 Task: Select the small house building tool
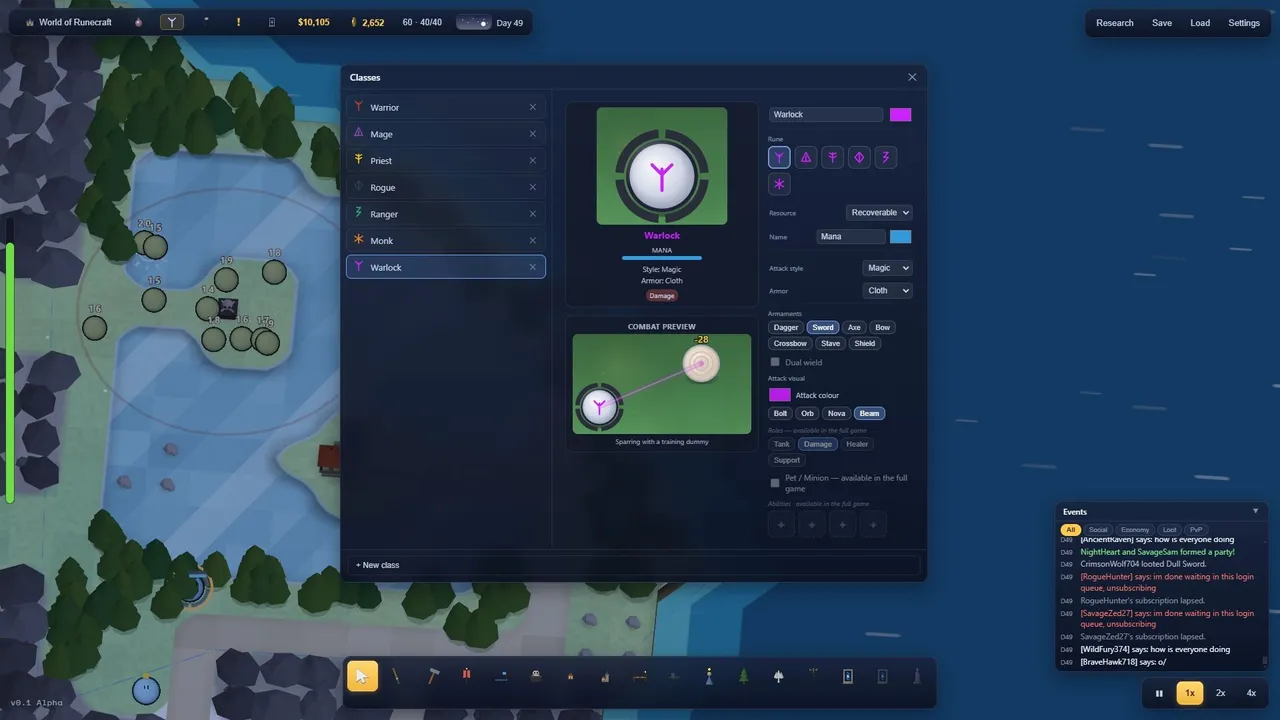coord(570,676)
